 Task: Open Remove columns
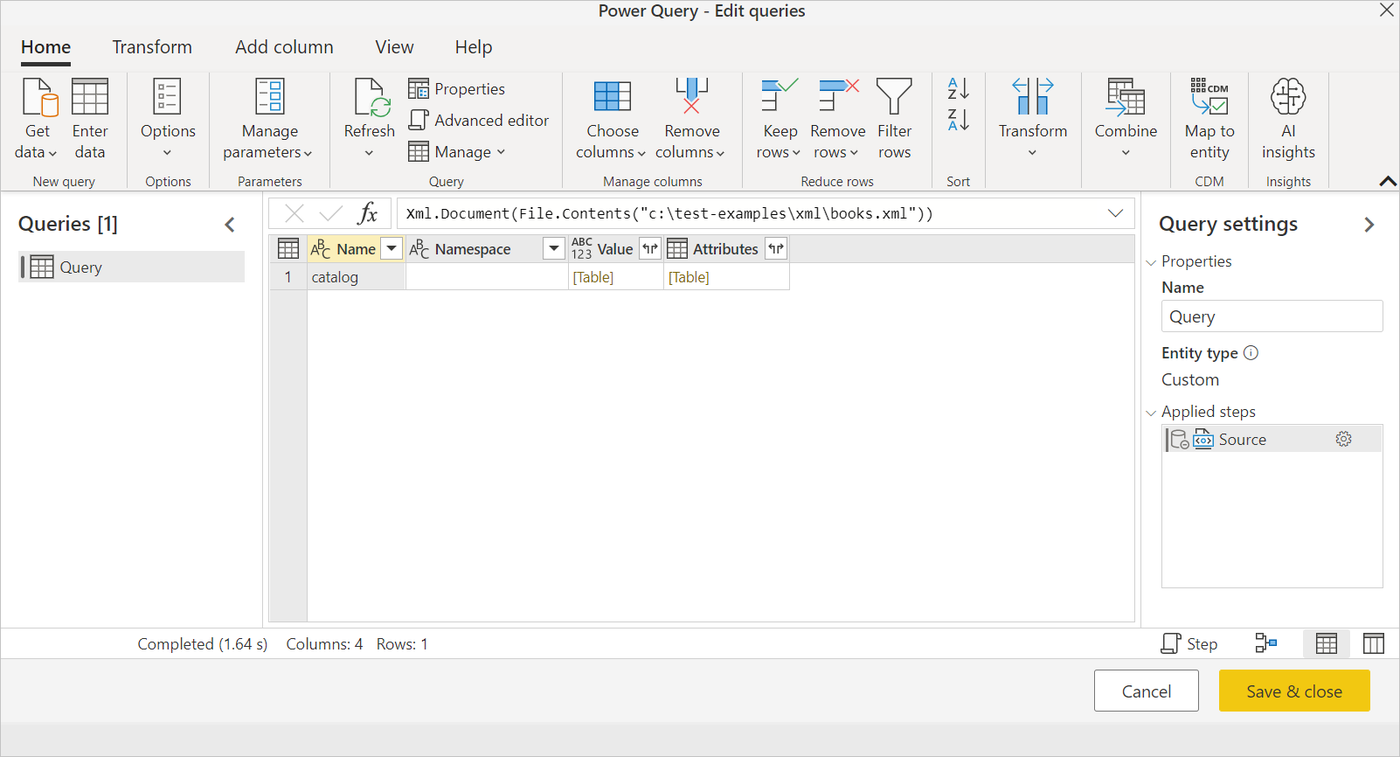click(692, 118)
